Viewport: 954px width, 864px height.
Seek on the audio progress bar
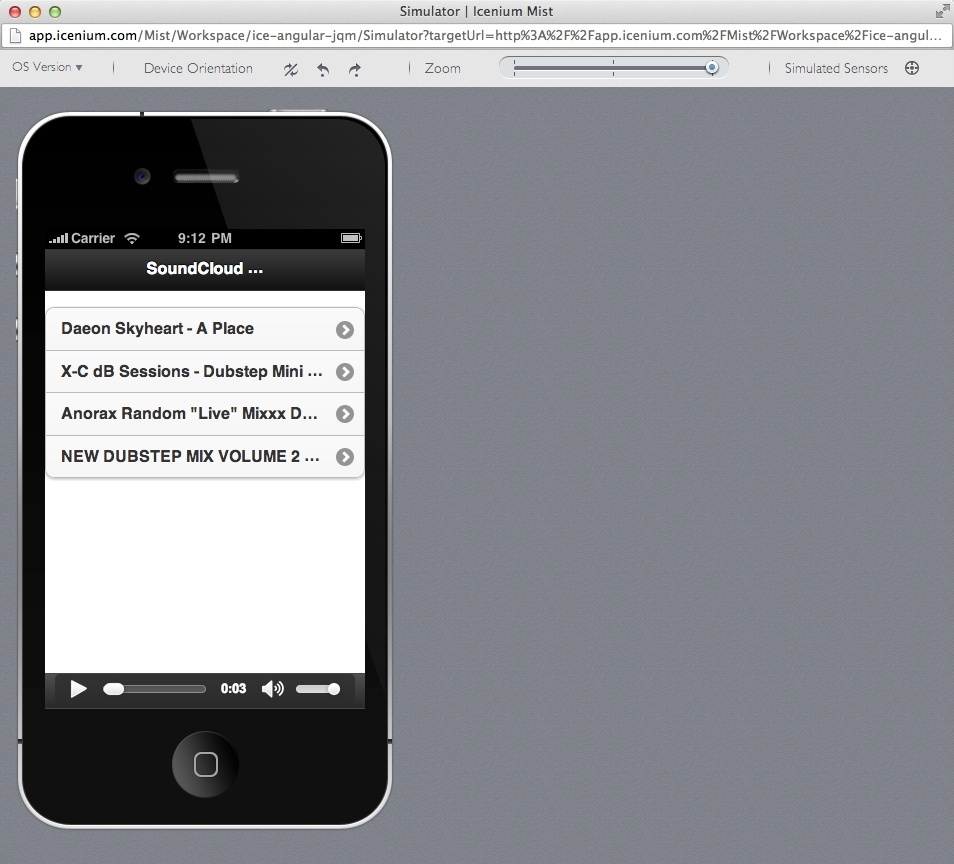pyautogui.click(x=155, y=689)
